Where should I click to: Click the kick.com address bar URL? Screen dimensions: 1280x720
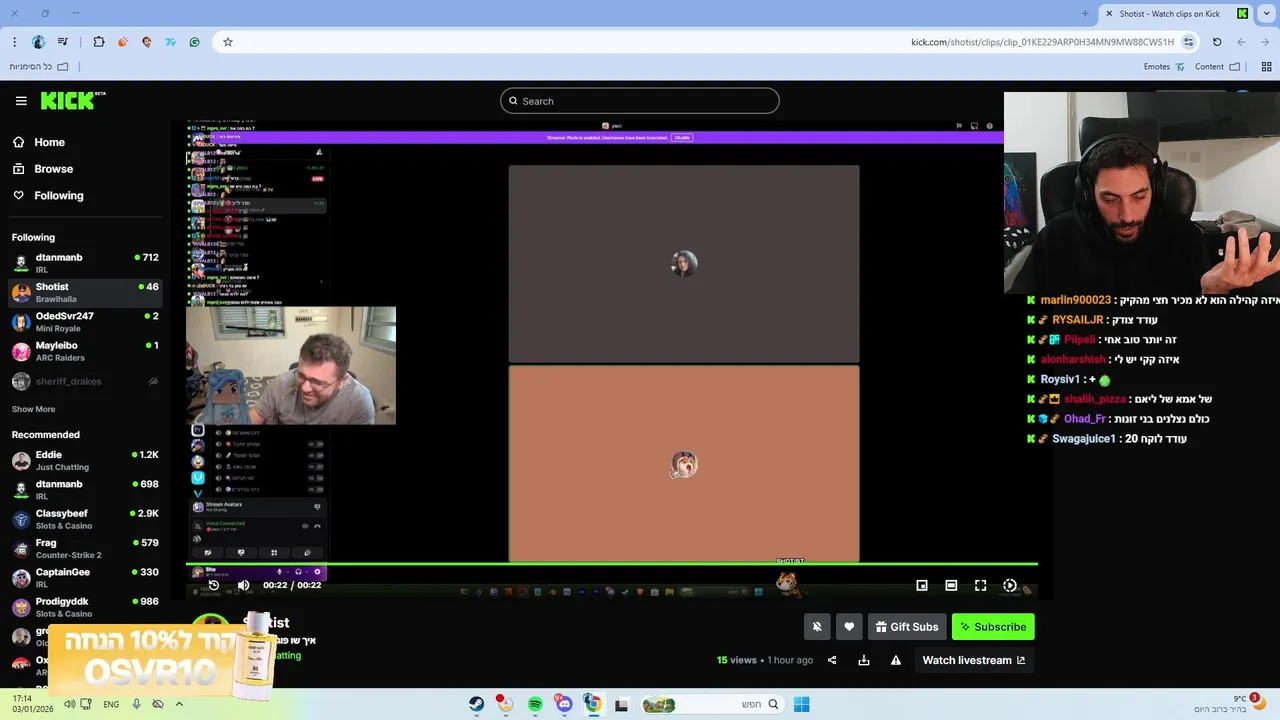click(1042, 42)
